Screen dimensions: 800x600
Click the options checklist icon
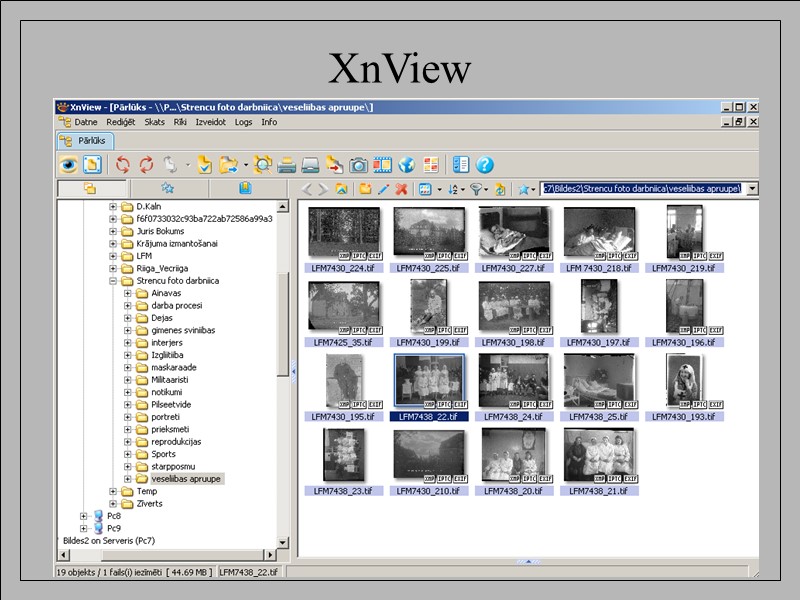(461, 165)
